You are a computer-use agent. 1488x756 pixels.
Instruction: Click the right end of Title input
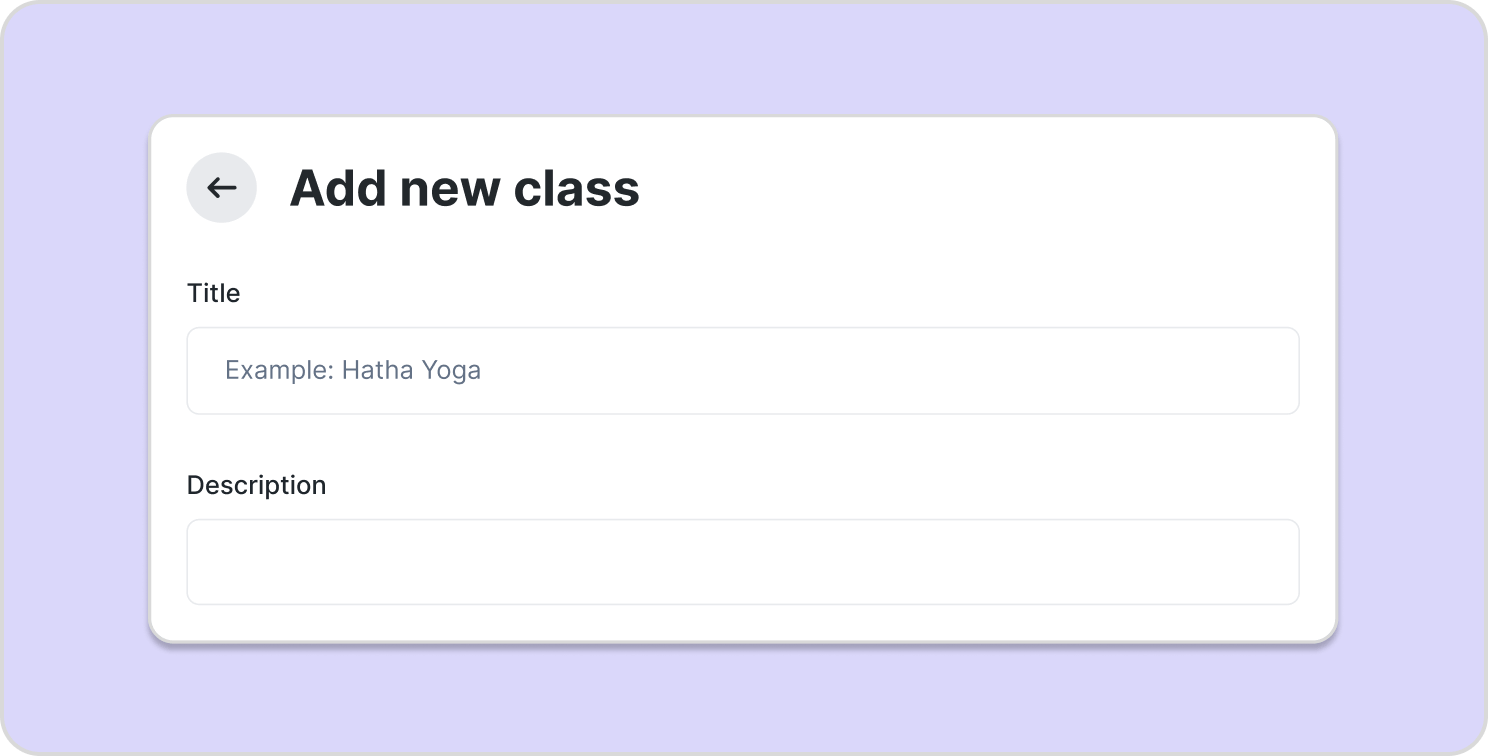[x=1270, y=371]
